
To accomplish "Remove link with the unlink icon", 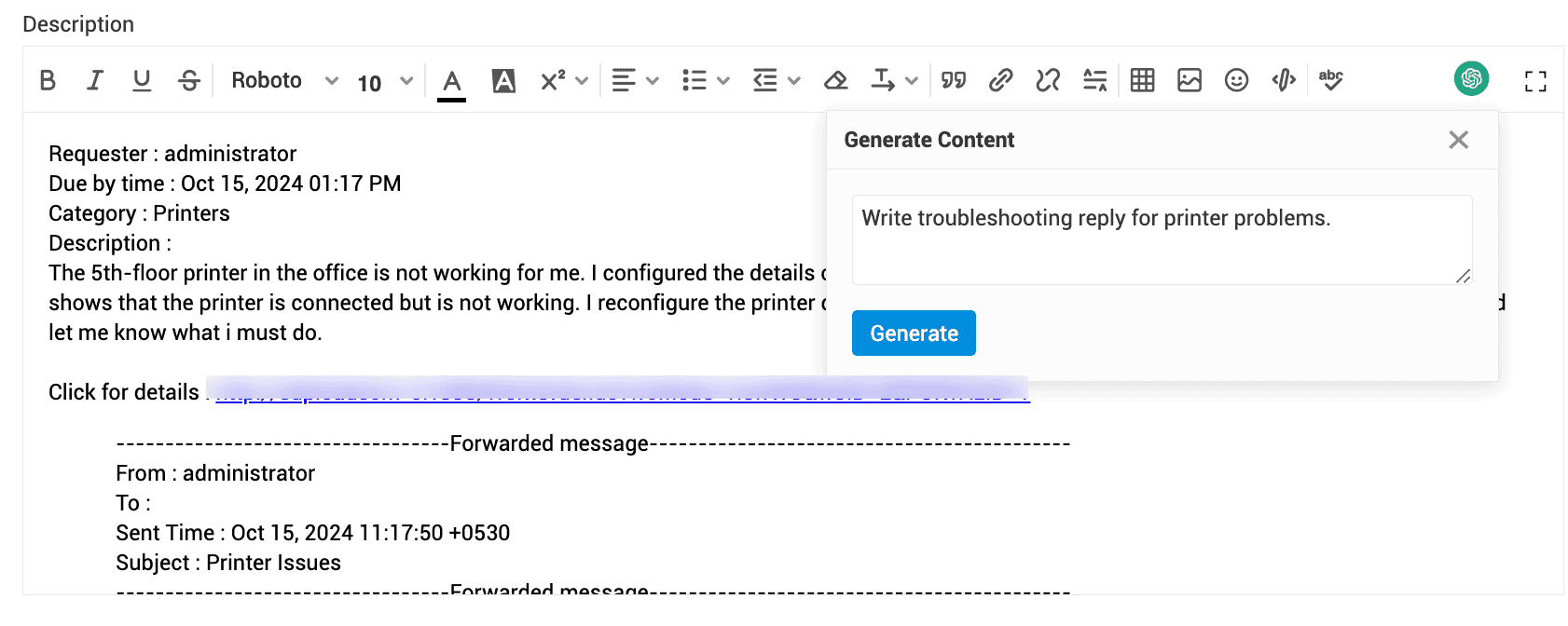I will click(1048, 81).
